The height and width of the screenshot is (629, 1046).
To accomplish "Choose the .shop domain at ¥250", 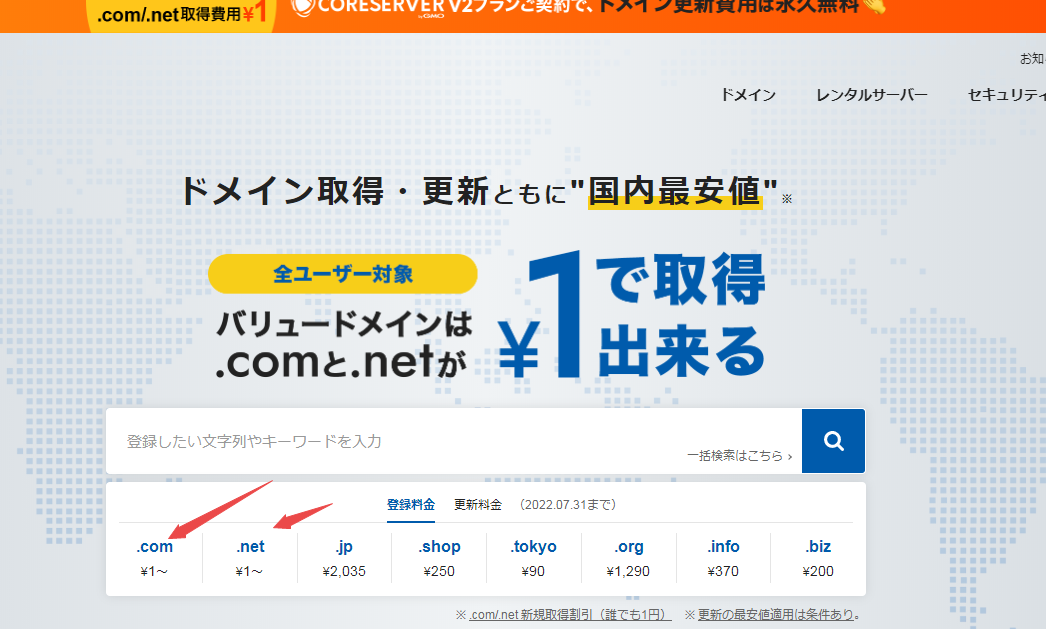I will pyautogui.click(x=439, y=558).
